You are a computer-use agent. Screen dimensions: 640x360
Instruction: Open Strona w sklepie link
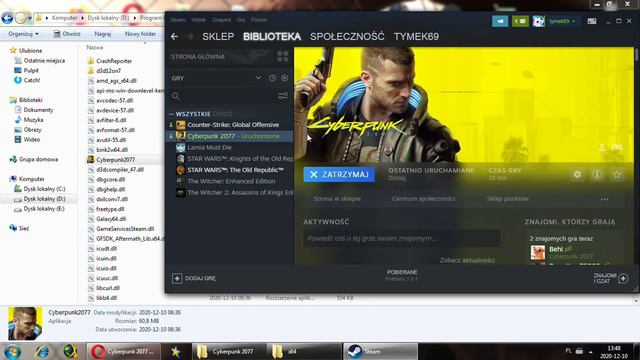pyautogui.click(x=337, y=199)
